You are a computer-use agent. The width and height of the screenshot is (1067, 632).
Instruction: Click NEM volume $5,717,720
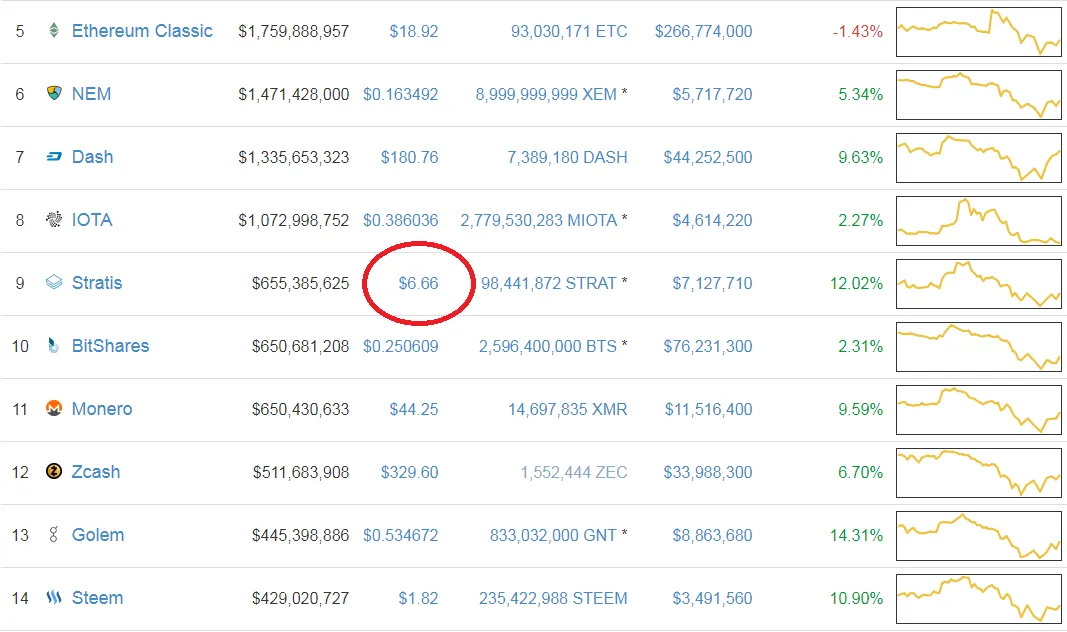[x=712, y=95]
